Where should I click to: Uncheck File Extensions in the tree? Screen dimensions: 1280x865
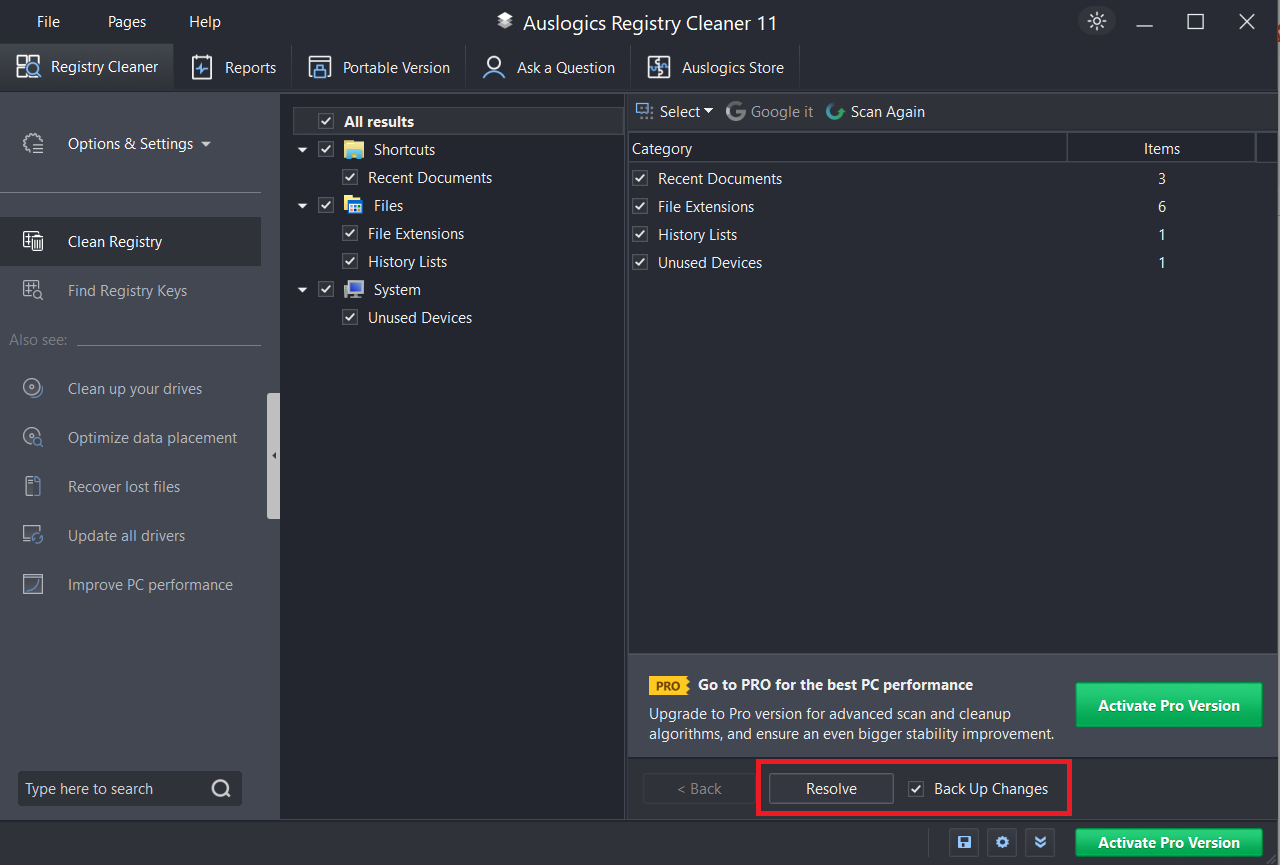[350, 233]
